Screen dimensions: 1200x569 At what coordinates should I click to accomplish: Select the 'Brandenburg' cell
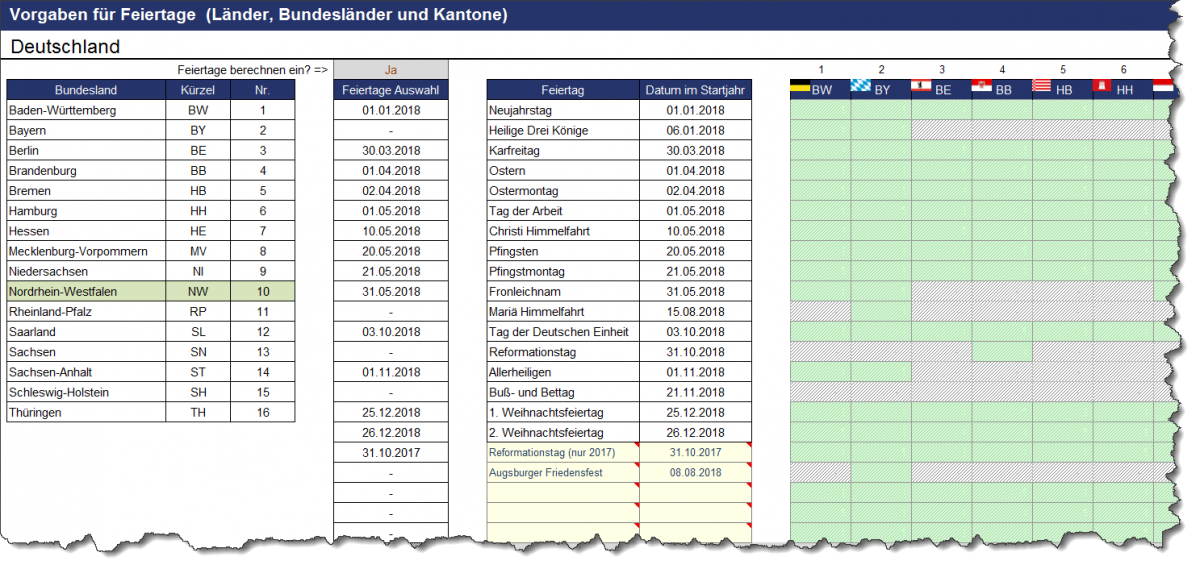[x=86, y=171]
